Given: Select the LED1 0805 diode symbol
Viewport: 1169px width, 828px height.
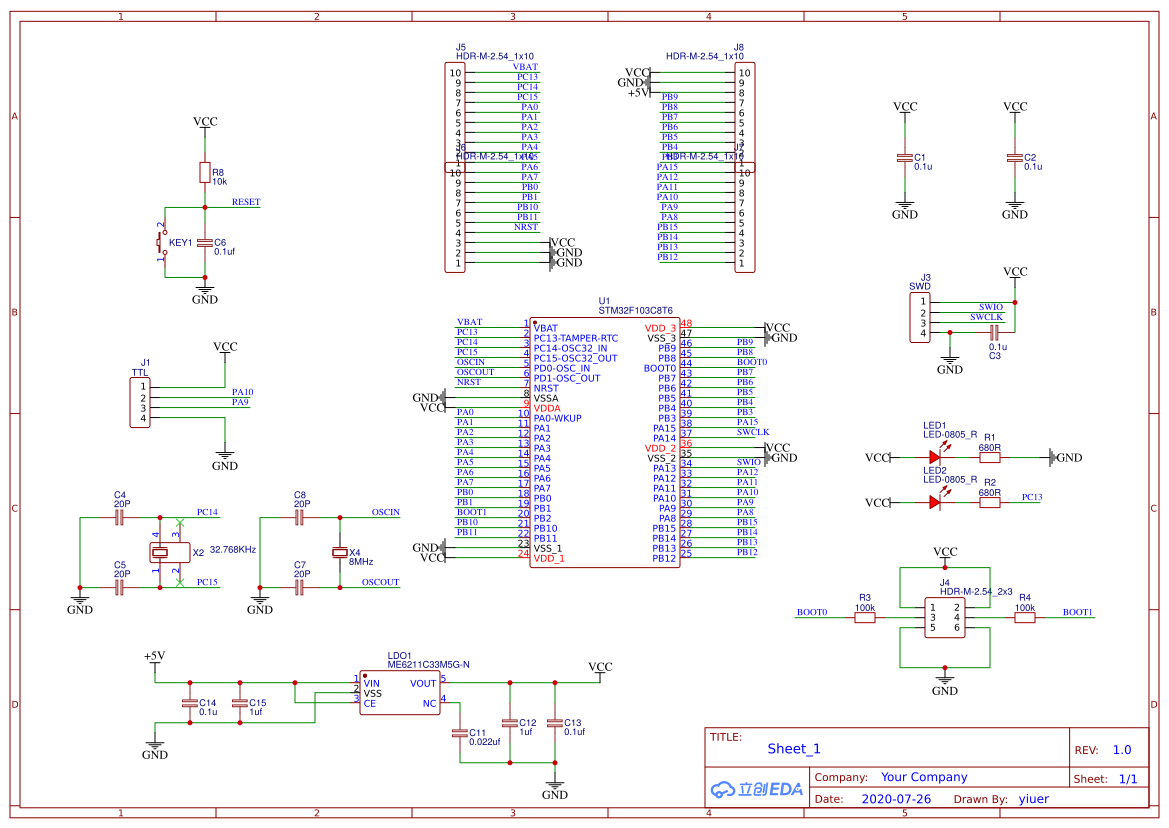Looking at the screenshot, I should click(x=935, y=458).
